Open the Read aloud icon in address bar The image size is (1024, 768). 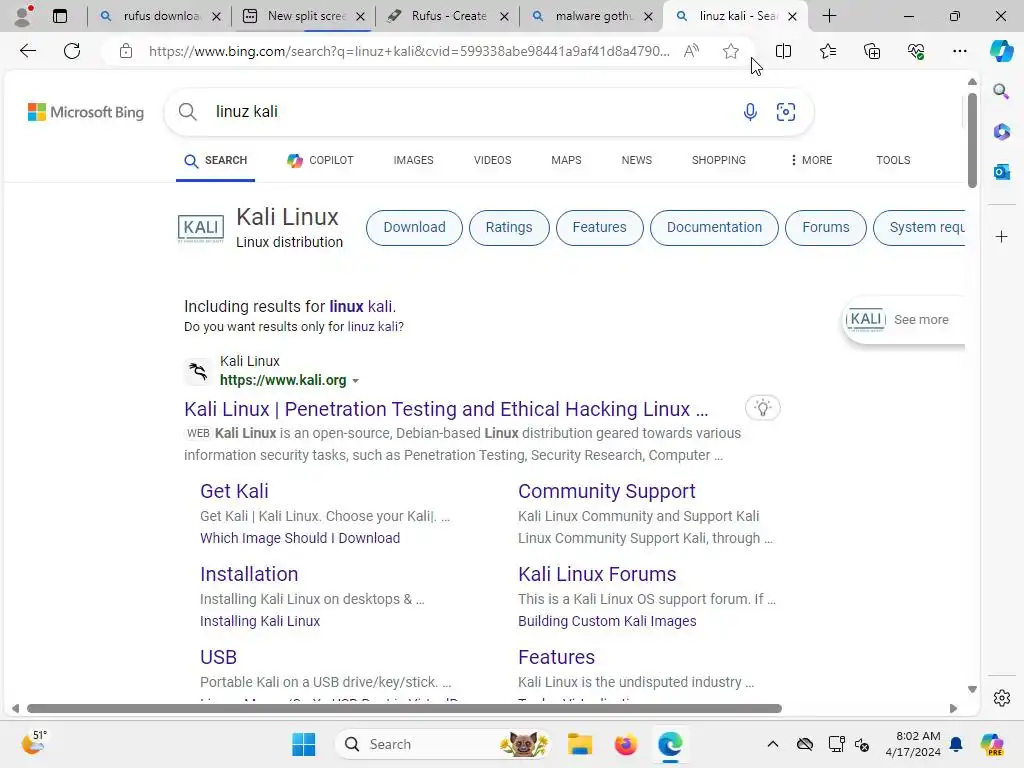pyautogui.click(x=691, y=51)
